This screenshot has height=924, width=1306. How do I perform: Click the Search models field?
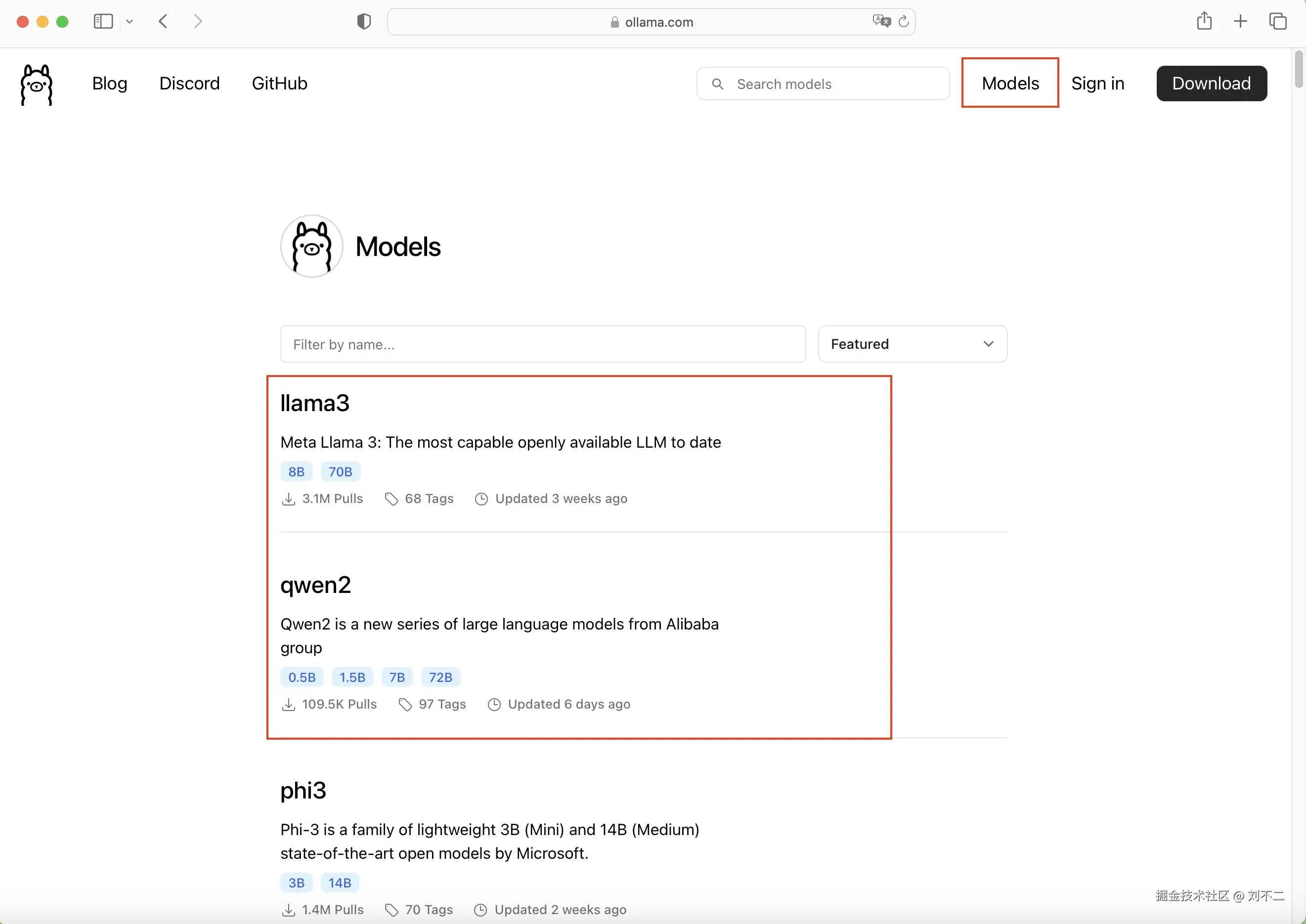[x=823, y=84]
